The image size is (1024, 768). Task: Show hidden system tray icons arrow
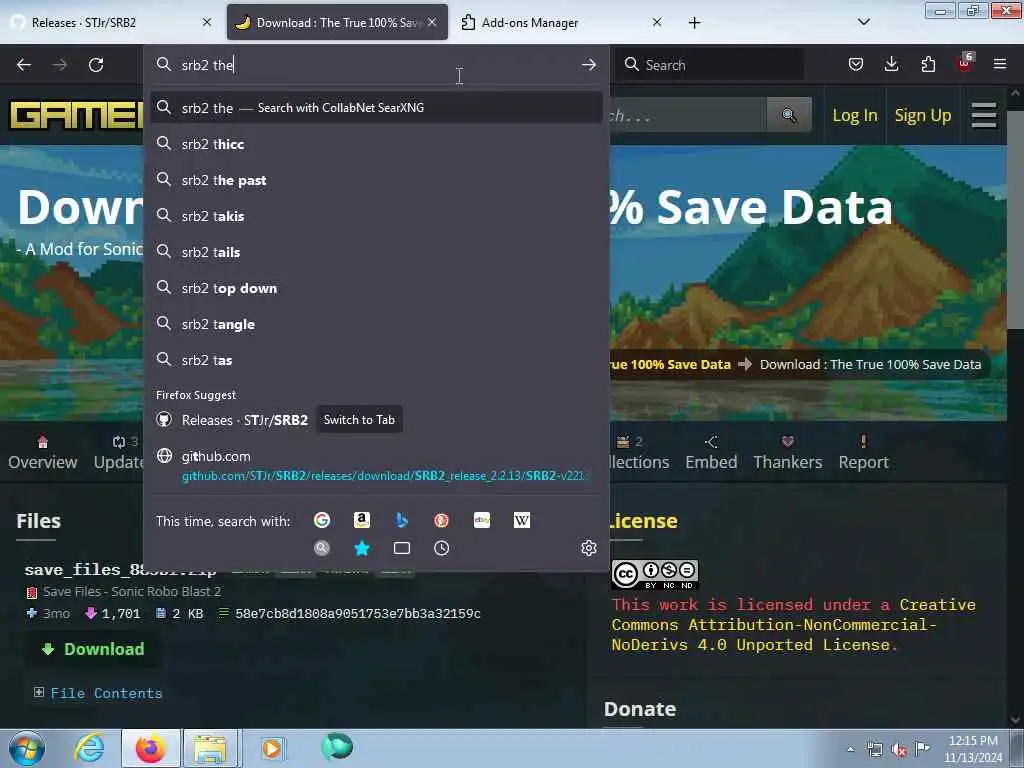(x=850, y=750)
